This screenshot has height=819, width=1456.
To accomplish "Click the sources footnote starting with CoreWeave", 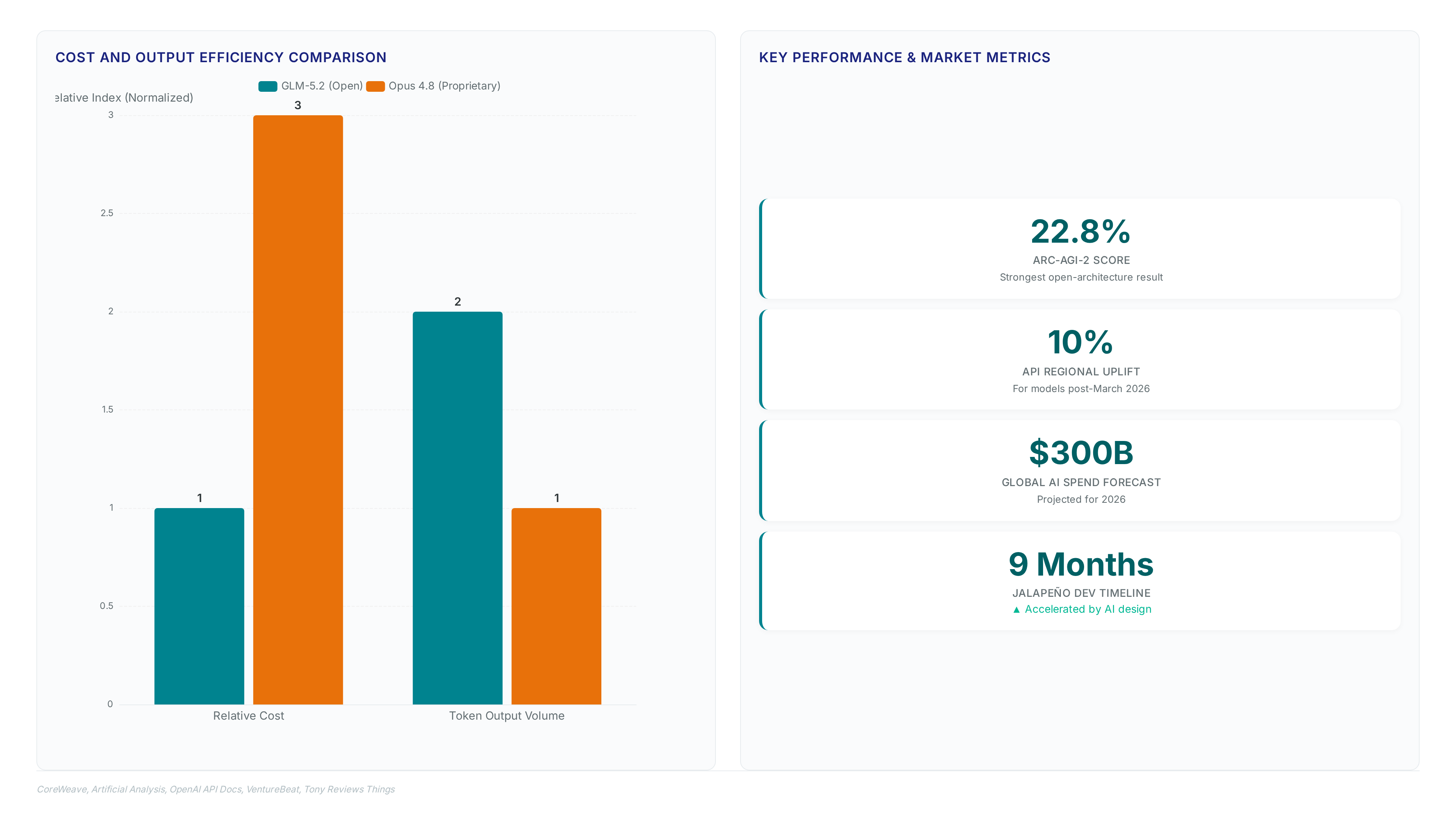I will (216, 789).
